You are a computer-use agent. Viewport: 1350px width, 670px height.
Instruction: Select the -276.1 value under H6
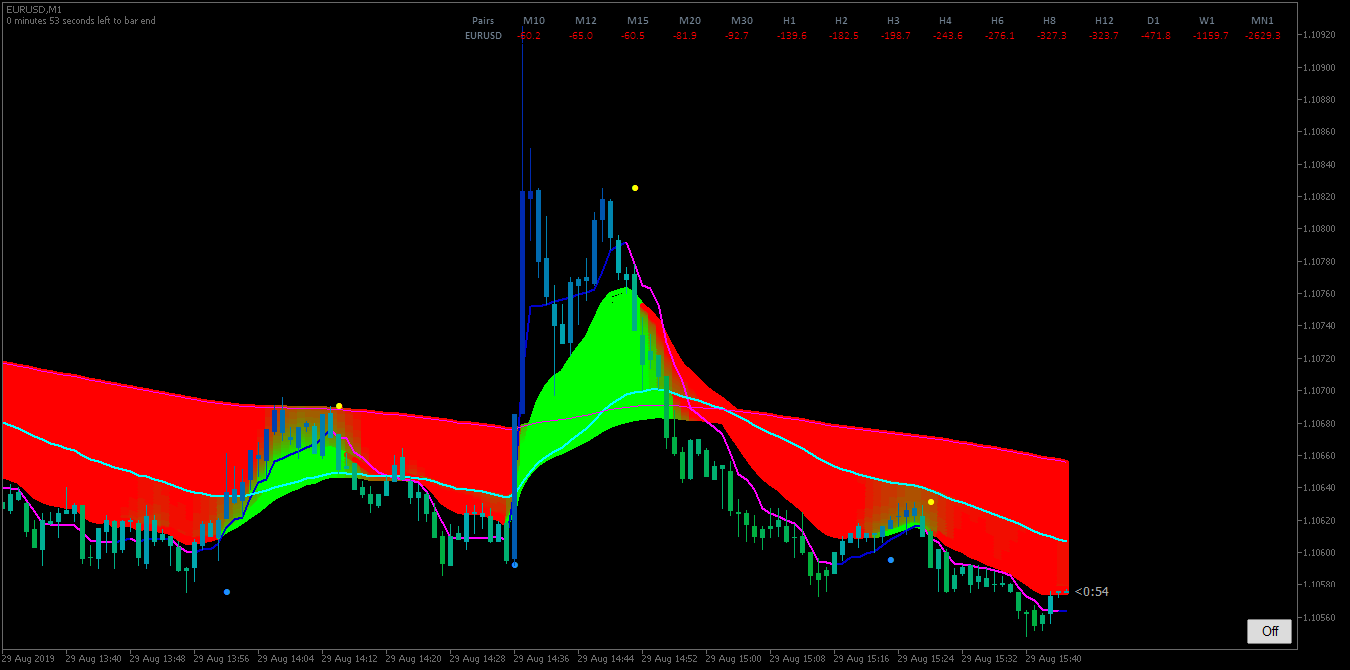tap(1000, 36)
